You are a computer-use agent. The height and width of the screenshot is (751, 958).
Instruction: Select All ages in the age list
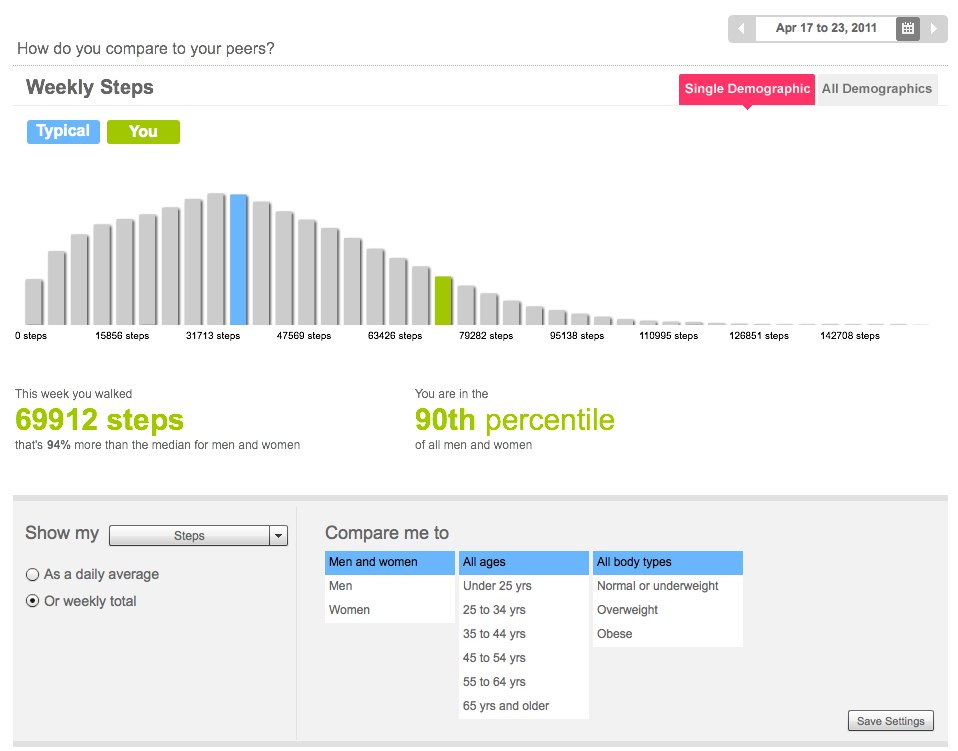tap(524, 562)
